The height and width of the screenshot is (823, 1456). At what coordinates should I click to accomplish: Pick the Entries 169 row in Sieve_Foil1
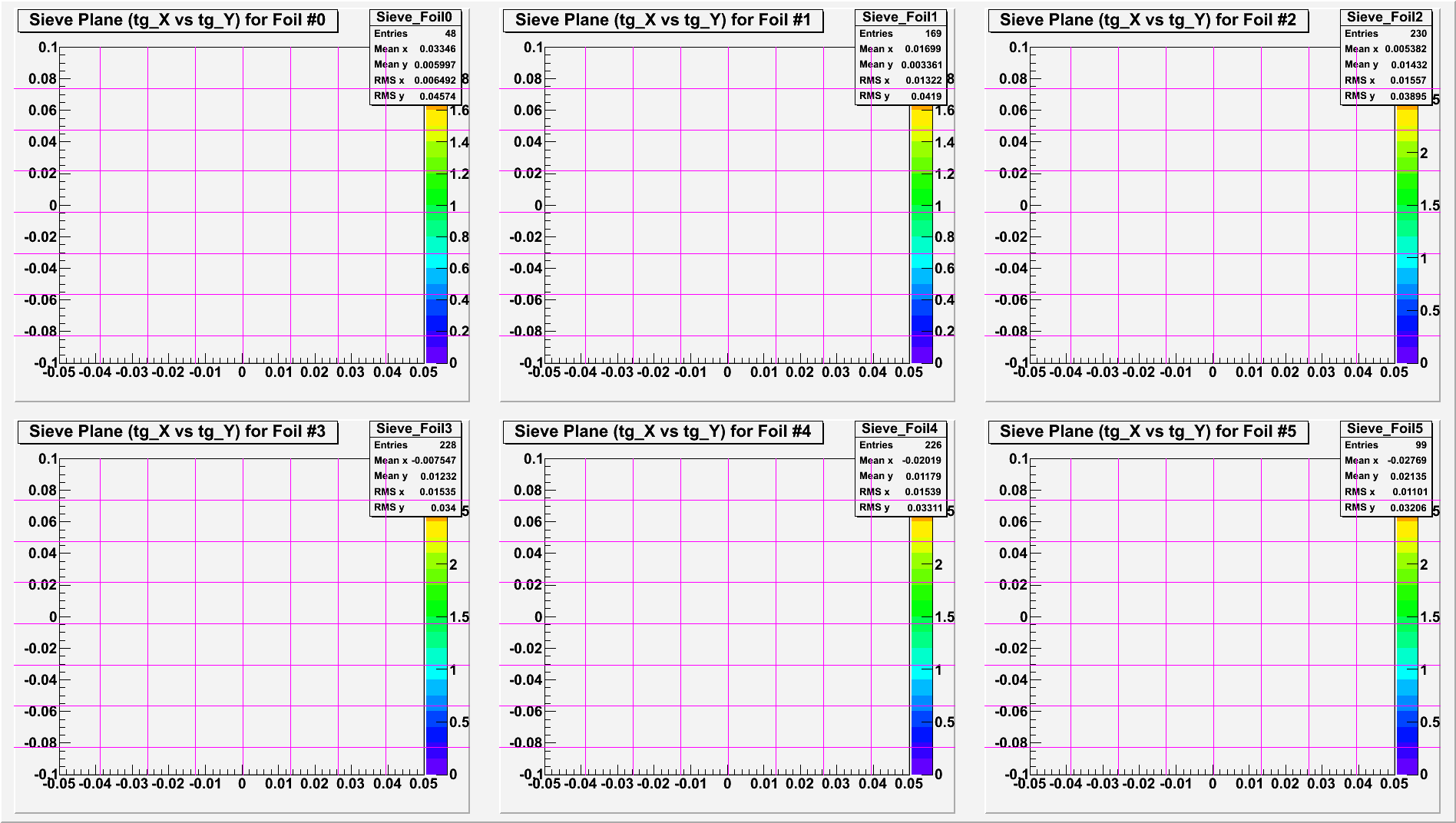(x=900, y=33)
